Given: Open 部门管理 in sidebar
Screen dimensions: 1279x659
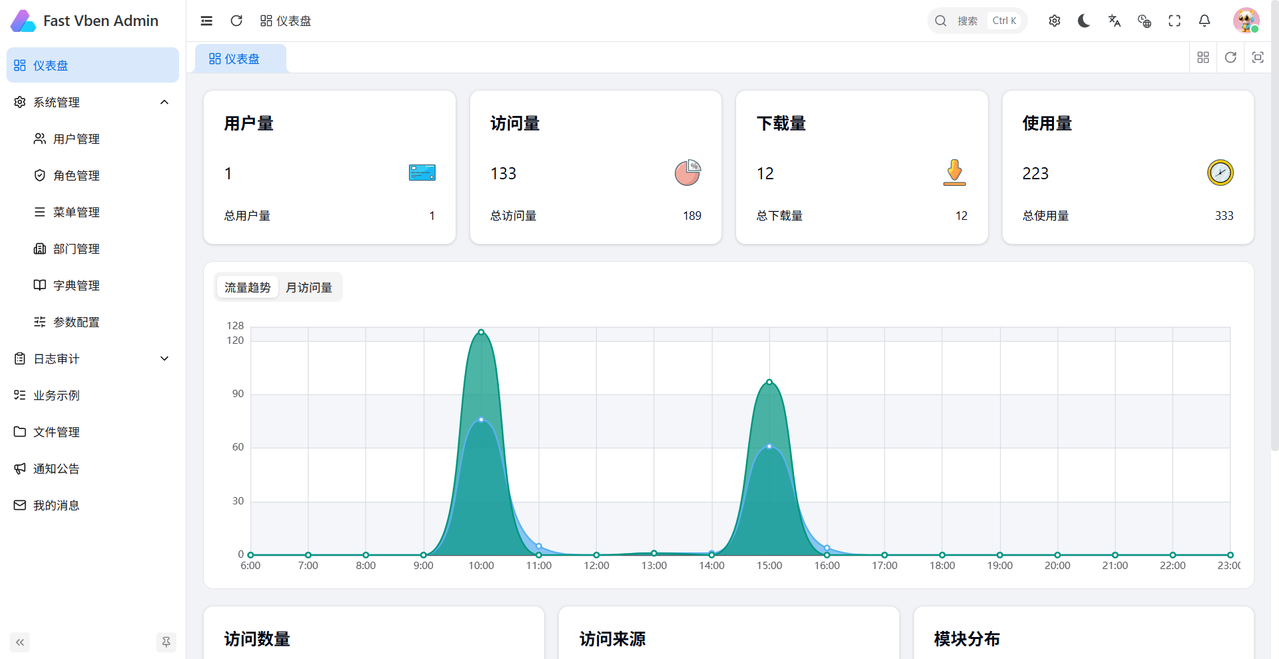Looking at the screenshot, I should pyautogui.click(x=93, y=249).
